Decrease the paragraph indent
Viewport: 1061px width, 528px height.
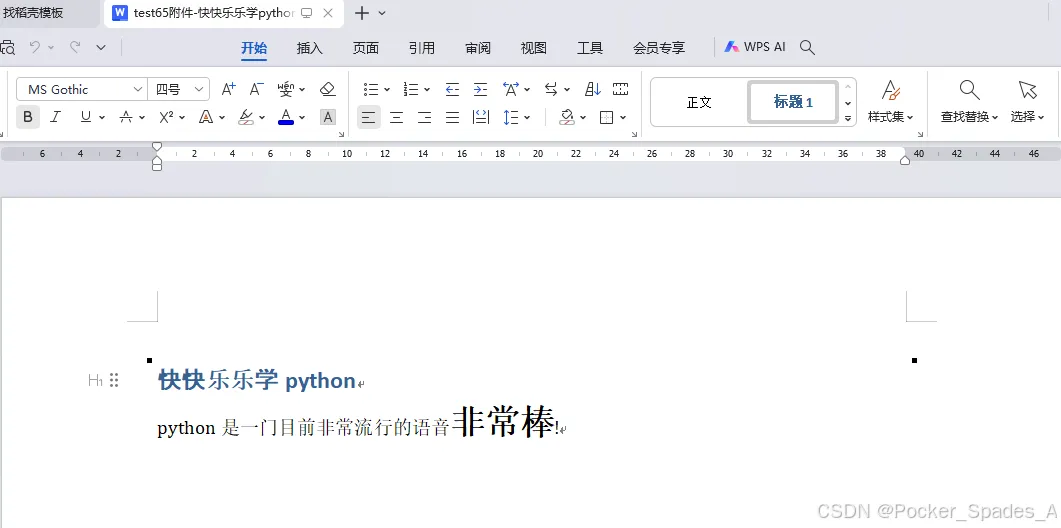coord(452,89)
